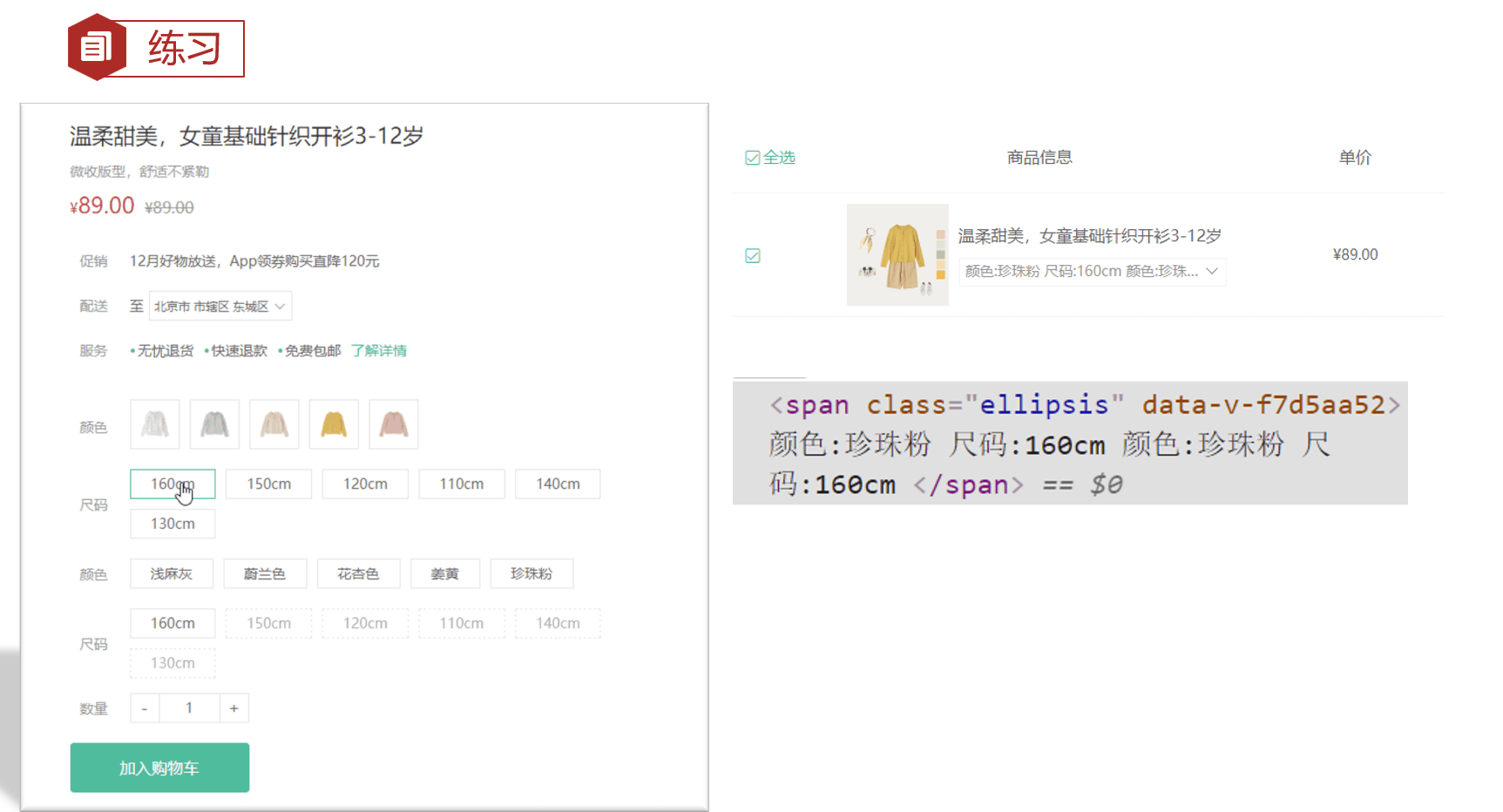The height and width of the screenshot is (812, 1503).
Task: Open the 了解详情 service details link
Action: 379,350
